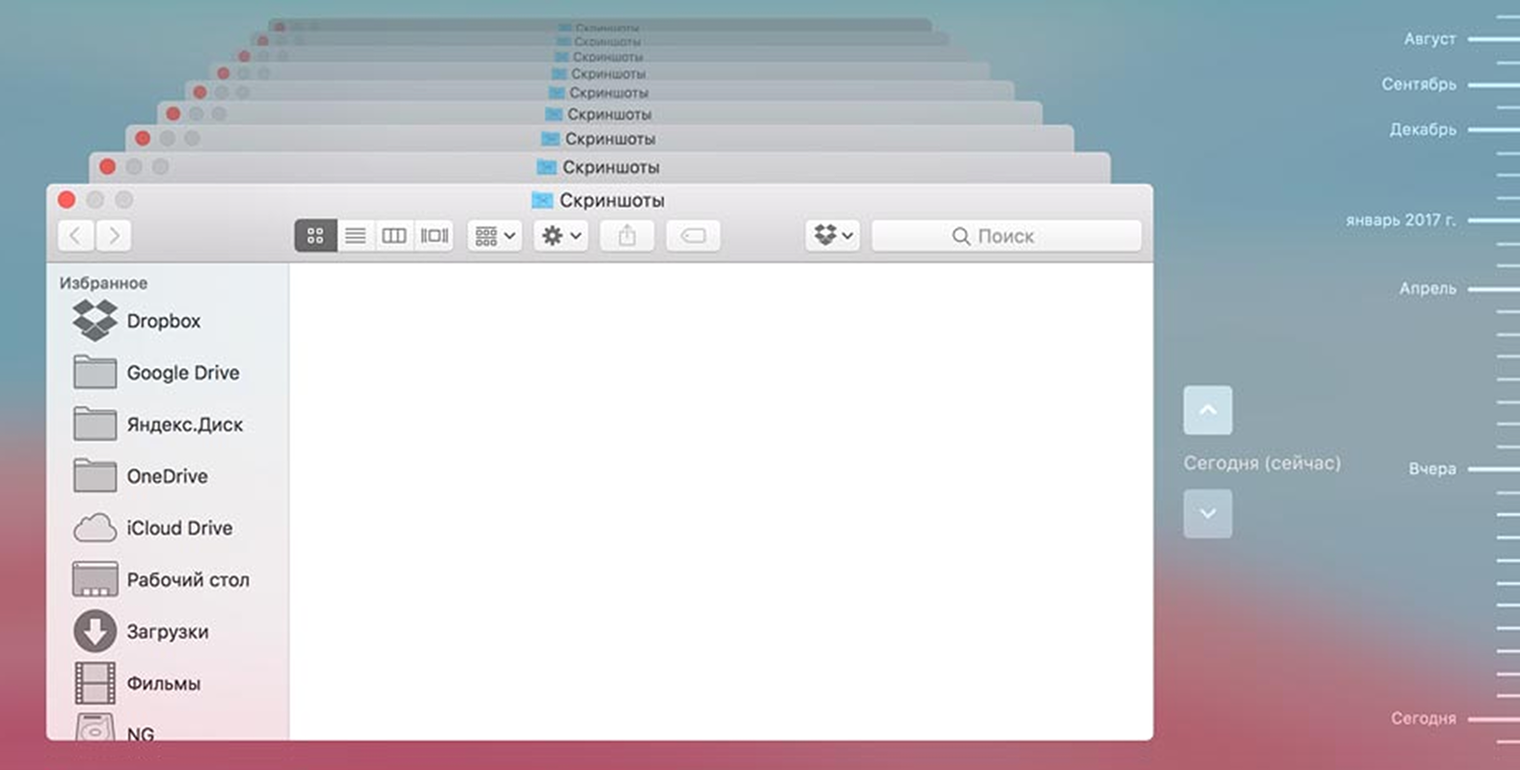The image size is (1520, 770).
Task: Click the Tags icon in the toolbar
Action: 693,235
